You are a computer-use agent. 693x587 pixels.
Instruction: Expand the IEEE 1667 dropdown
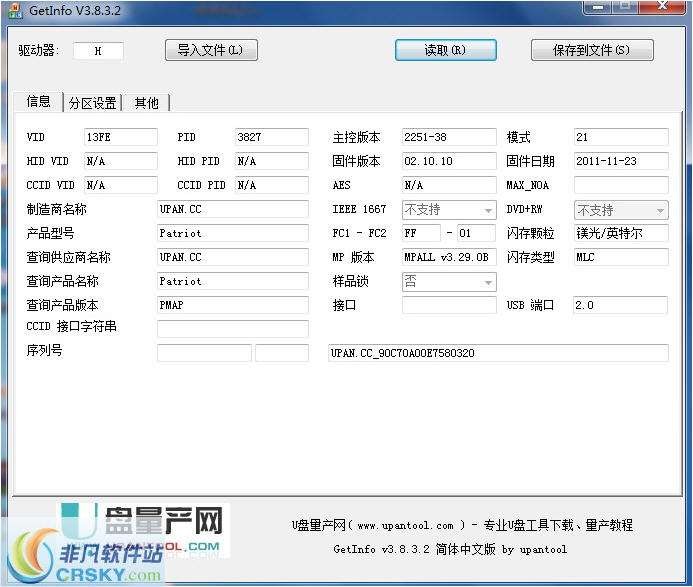coord(449,210)
